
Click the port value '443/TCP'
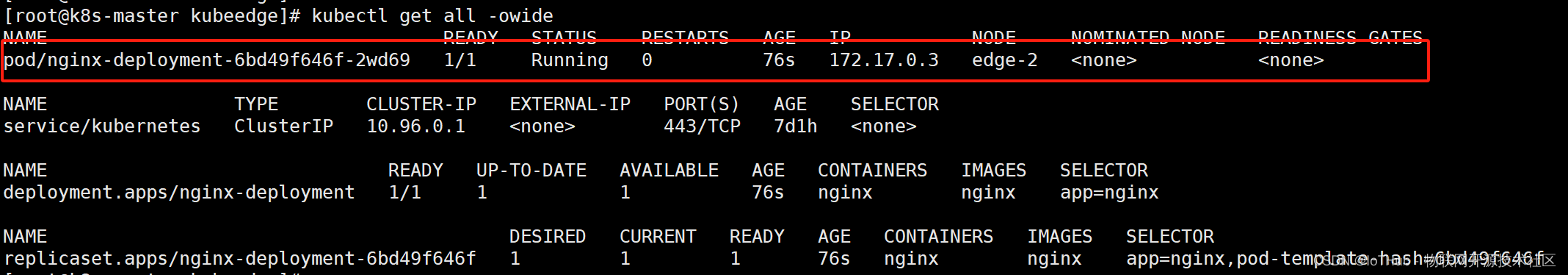point(703,126)
